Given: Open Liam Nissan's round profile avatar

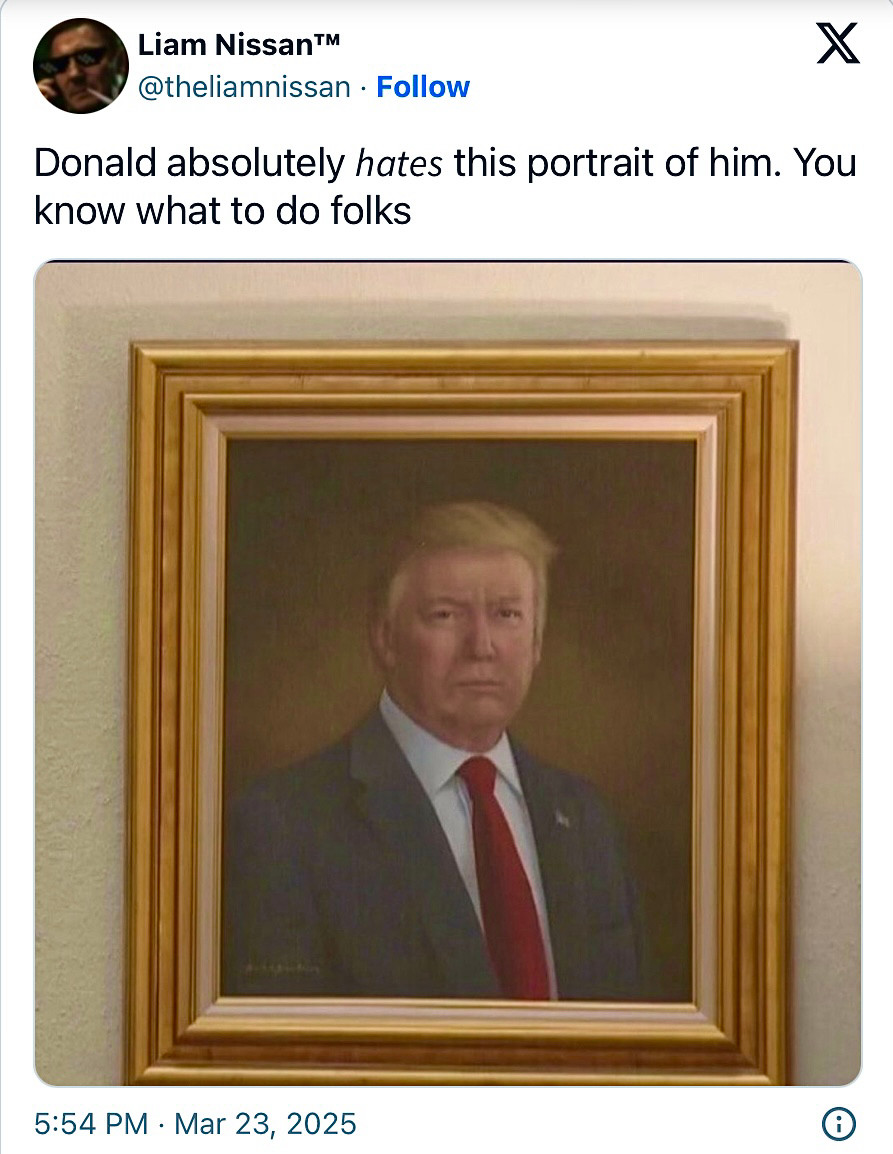Looking at the screenshot, I should point(81,66).
